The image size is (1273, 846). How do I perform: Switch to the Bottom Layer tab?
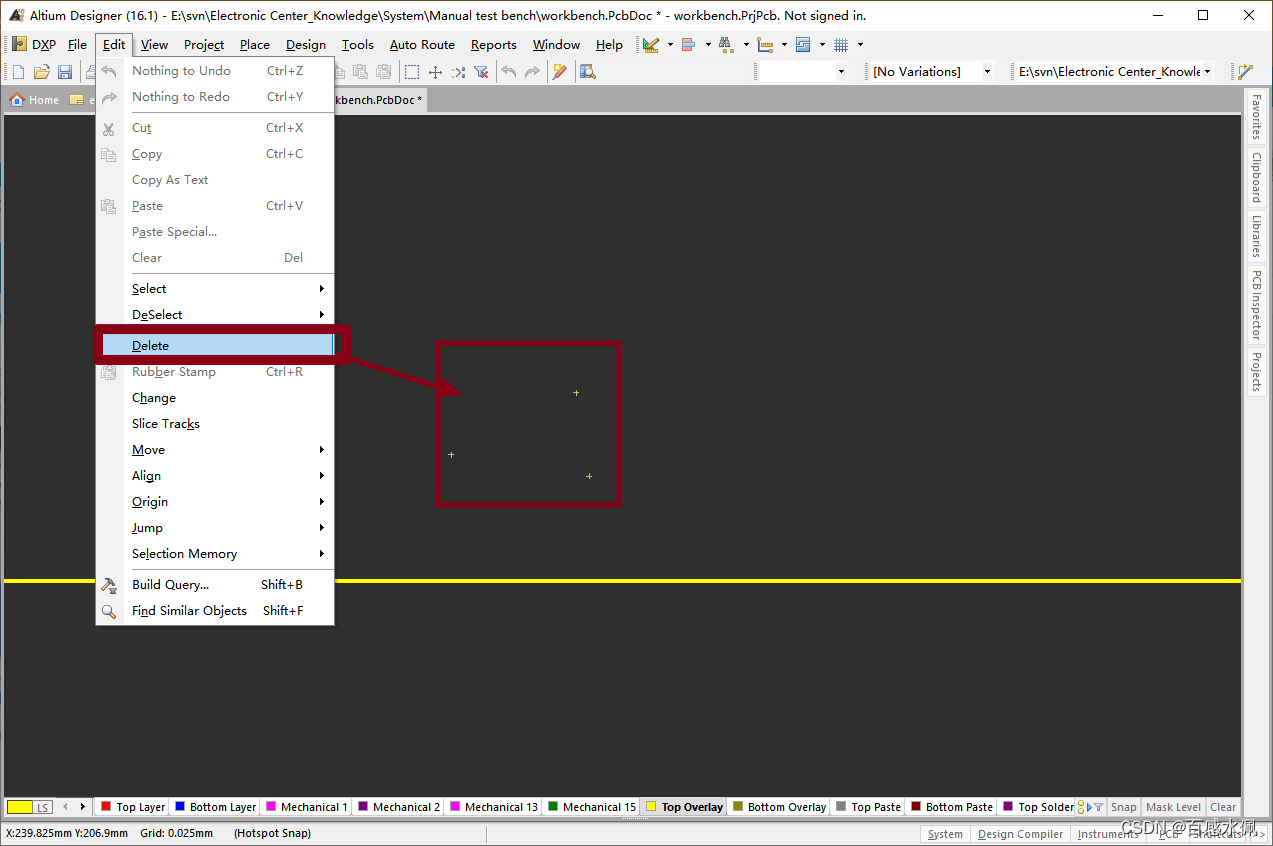pyautogui.click(x=215, y=807)
